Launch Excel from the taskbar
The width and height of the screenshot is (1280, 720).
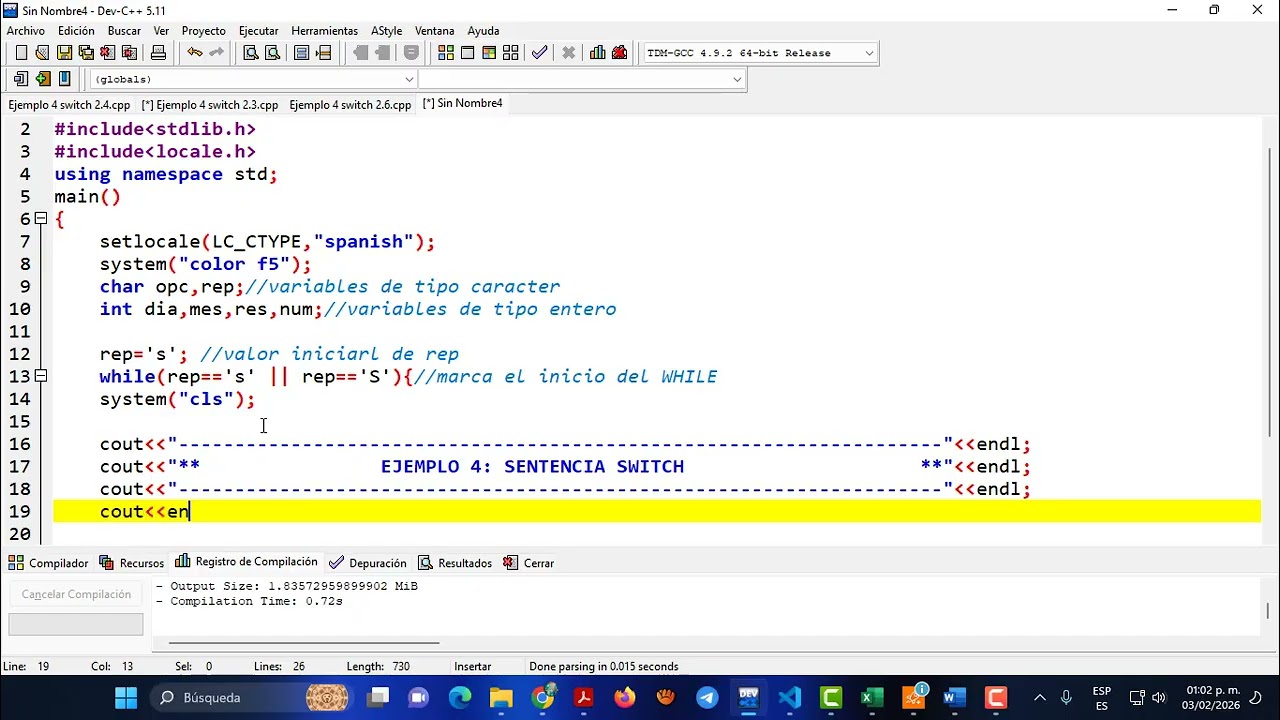[871, 697]
